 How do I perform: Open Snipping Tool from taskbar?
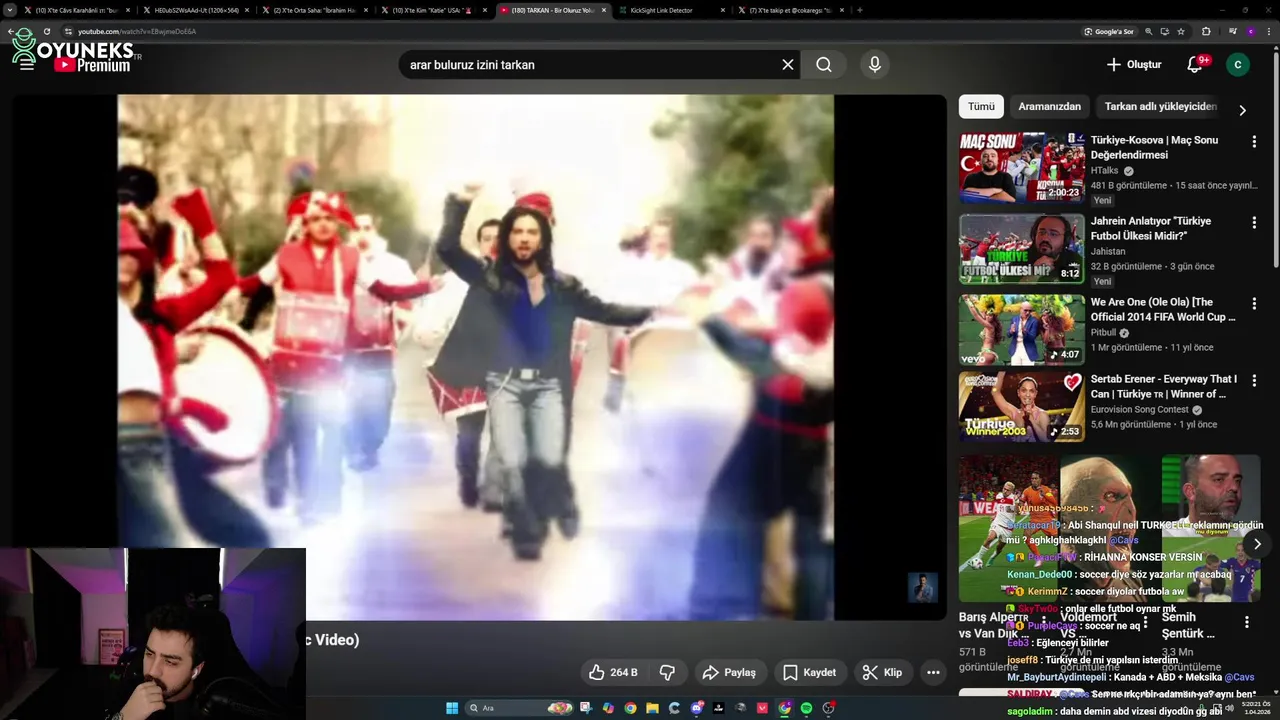click(x=585, y=708)
